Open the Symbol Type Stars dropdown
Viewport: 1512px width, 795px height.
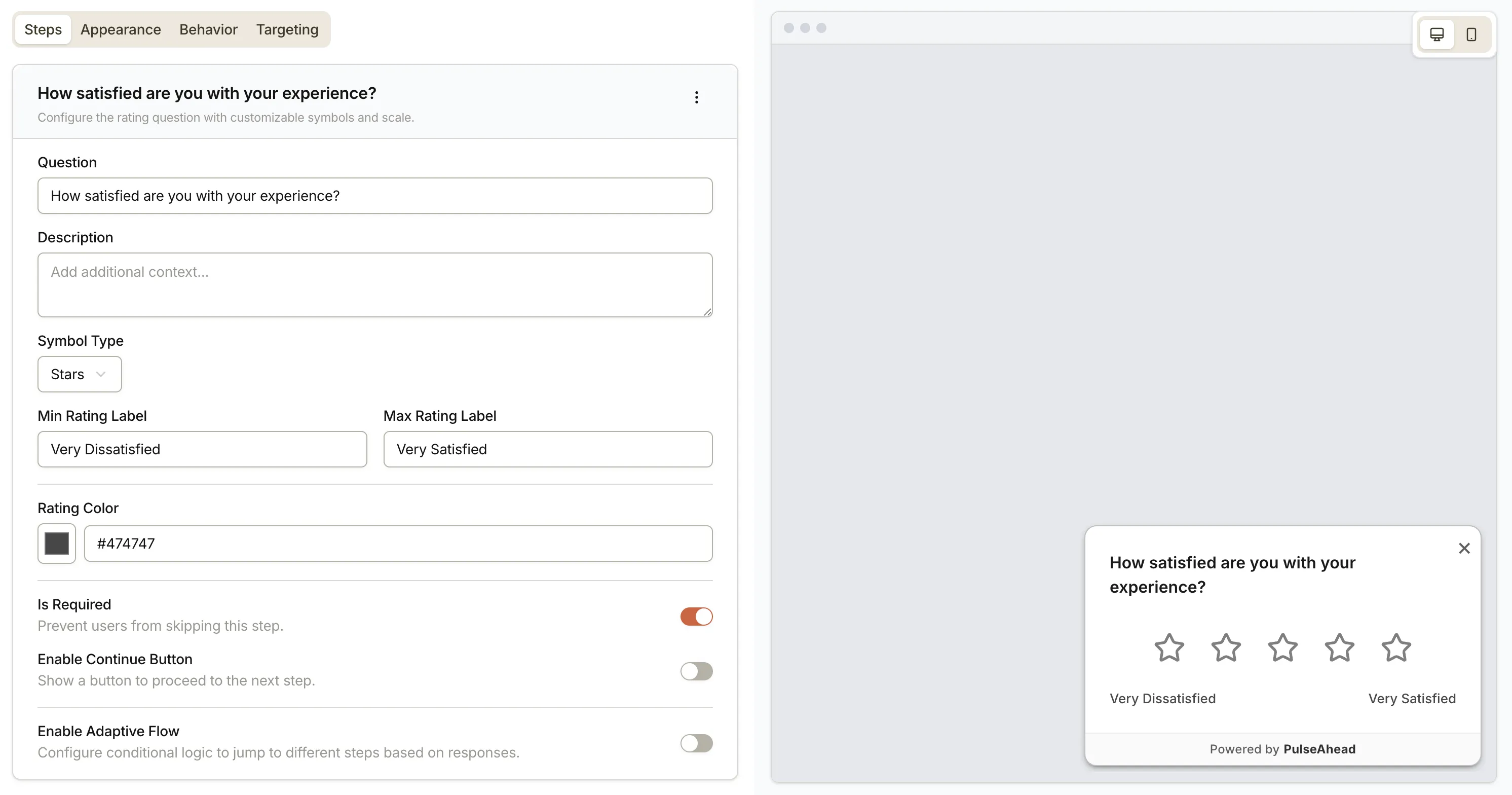pos(79,374)
